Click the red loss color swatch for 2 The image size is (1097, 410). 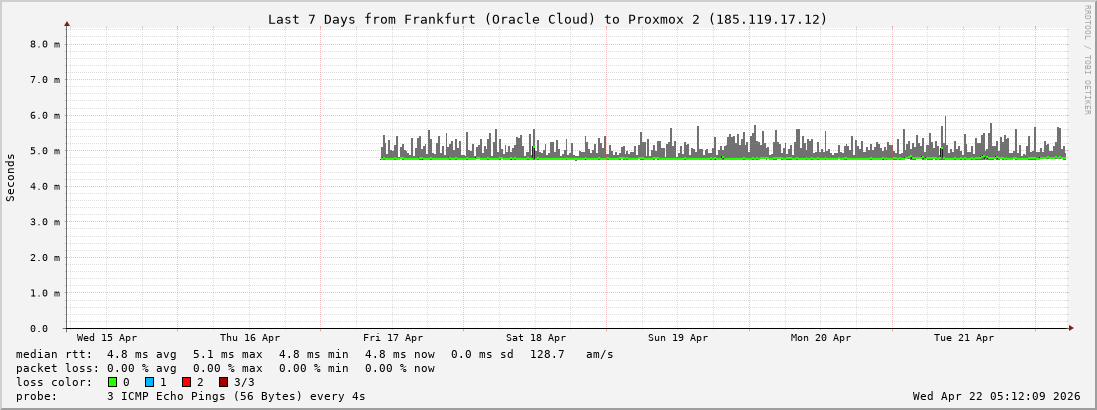pos(186,382)
